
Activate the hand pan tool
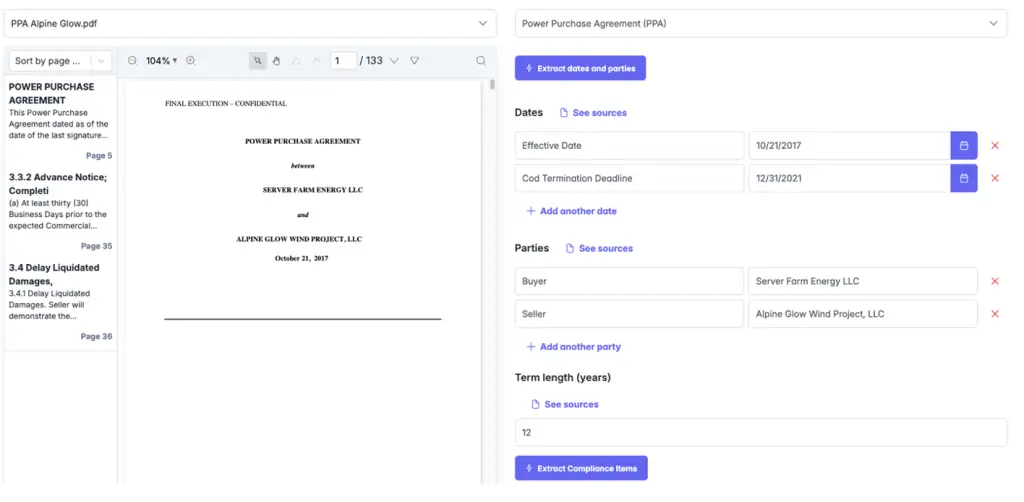click(x=276, y=61)
